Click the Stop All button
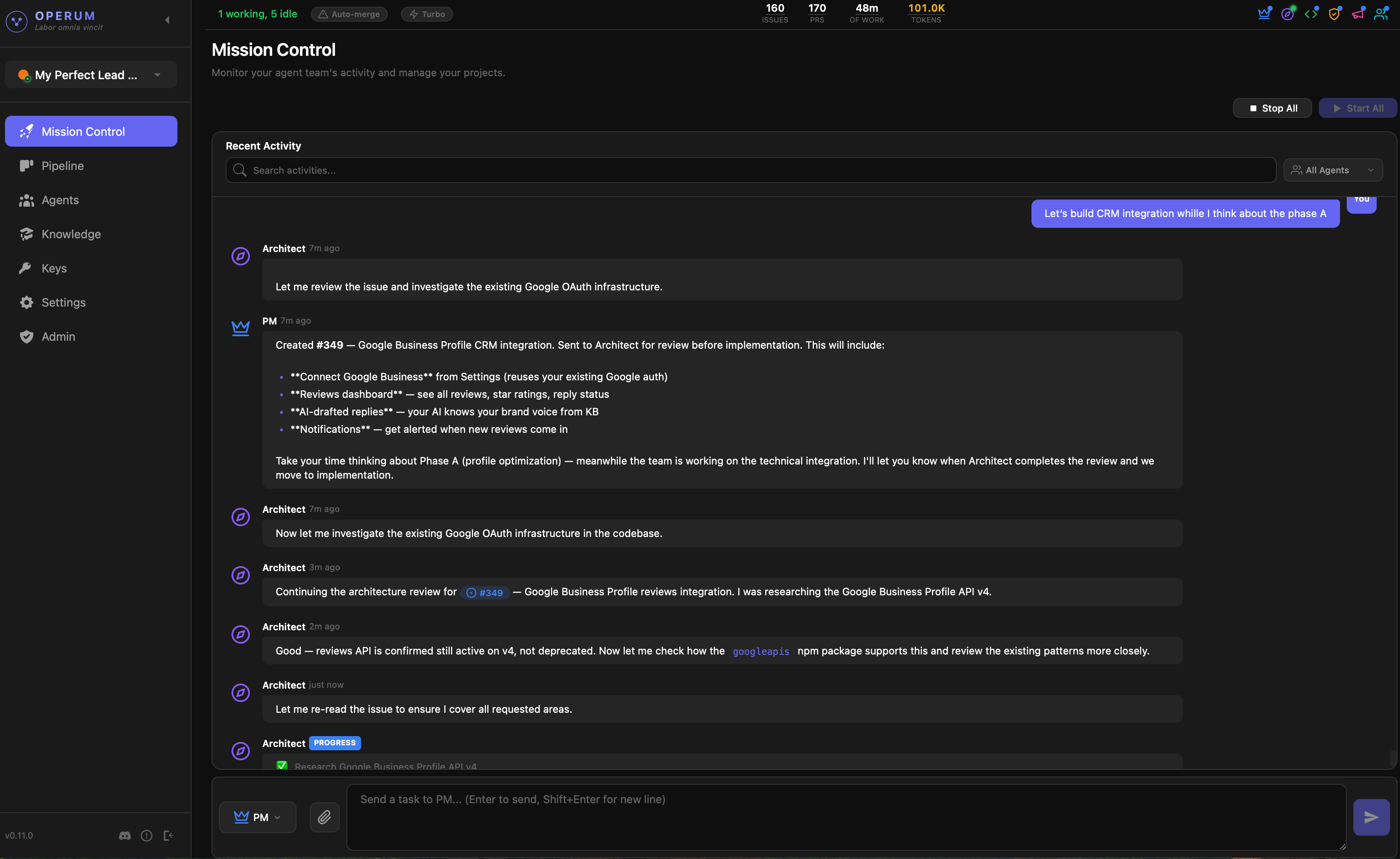 coord(1272,108)
